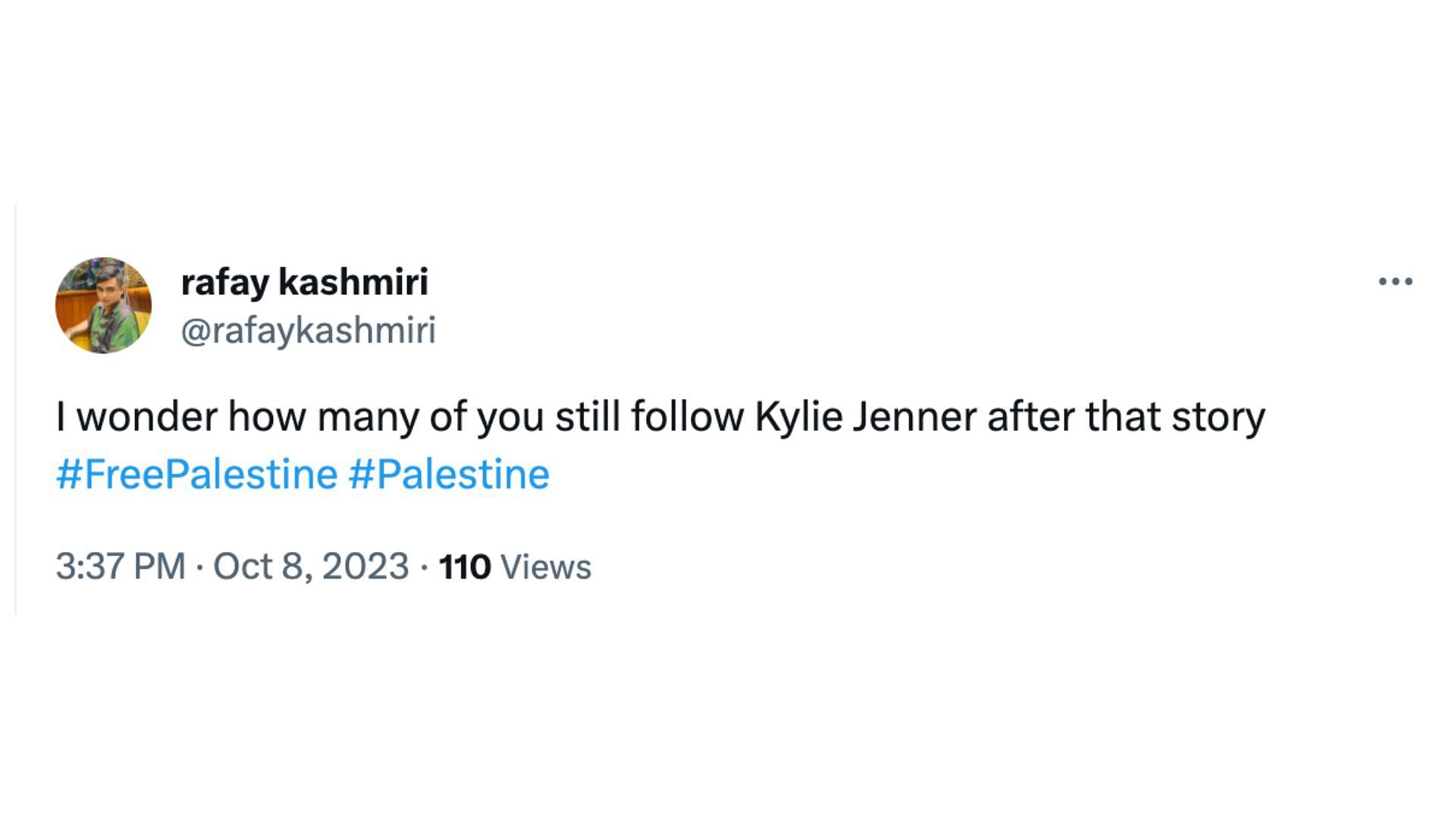Click the Oct 8, 2023 date
This screenshot has height=819, width=1456.
pyautogui.click(x=311, y=566)
